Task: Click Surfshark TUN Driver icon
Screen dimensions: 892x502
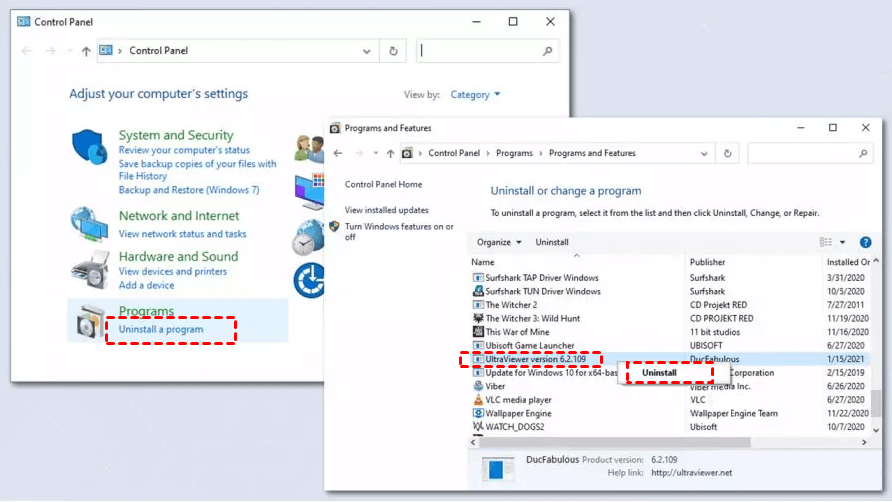Action: (478, 291)
